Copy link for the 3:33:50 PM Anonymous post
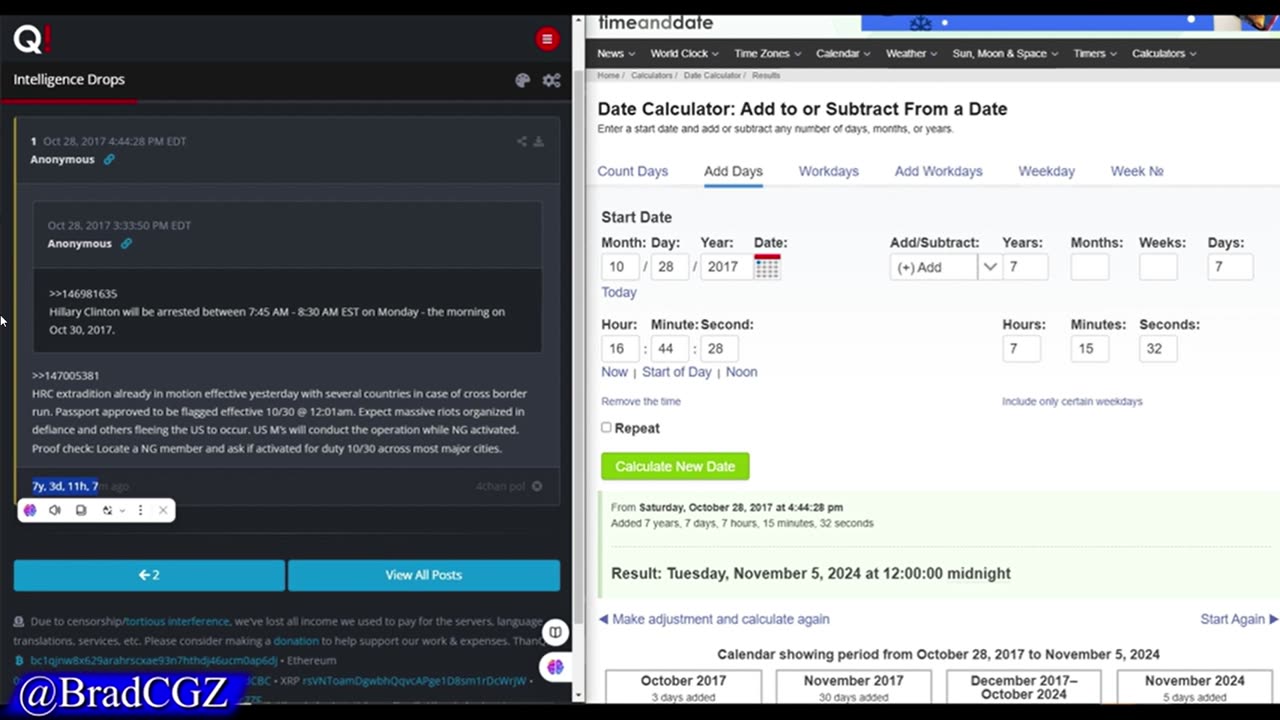The image size is (1280, 720). click(126, 243)
